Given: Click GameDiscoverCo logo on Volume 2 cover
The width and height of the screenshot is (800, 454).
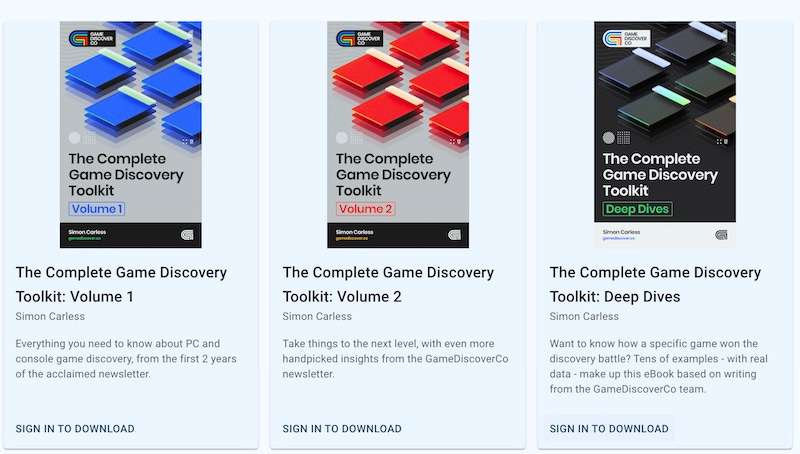Looking at the screenshot, I should pos(359,39).
